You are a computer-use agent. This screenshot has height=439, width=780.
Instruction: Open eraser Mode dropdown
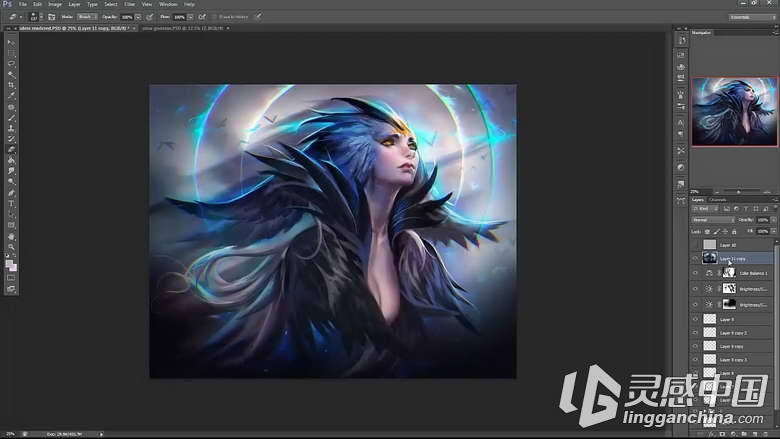point(87,17)
